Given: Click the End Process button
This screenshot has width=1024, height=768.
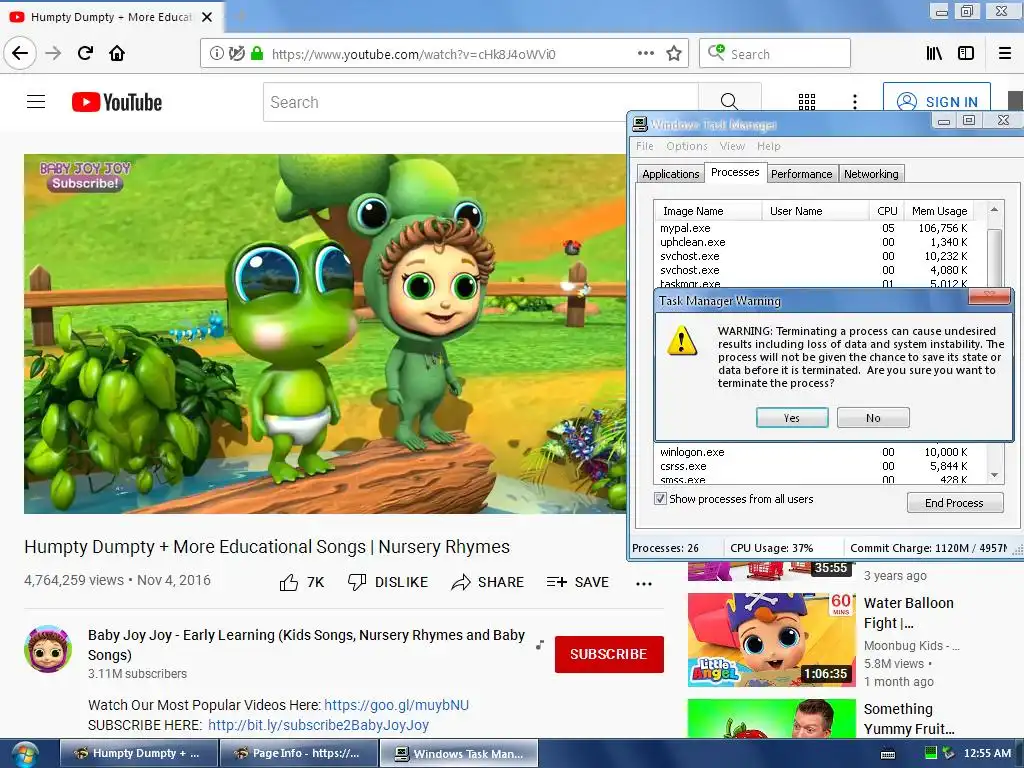Looking at the screenshot, I should 954,503.
